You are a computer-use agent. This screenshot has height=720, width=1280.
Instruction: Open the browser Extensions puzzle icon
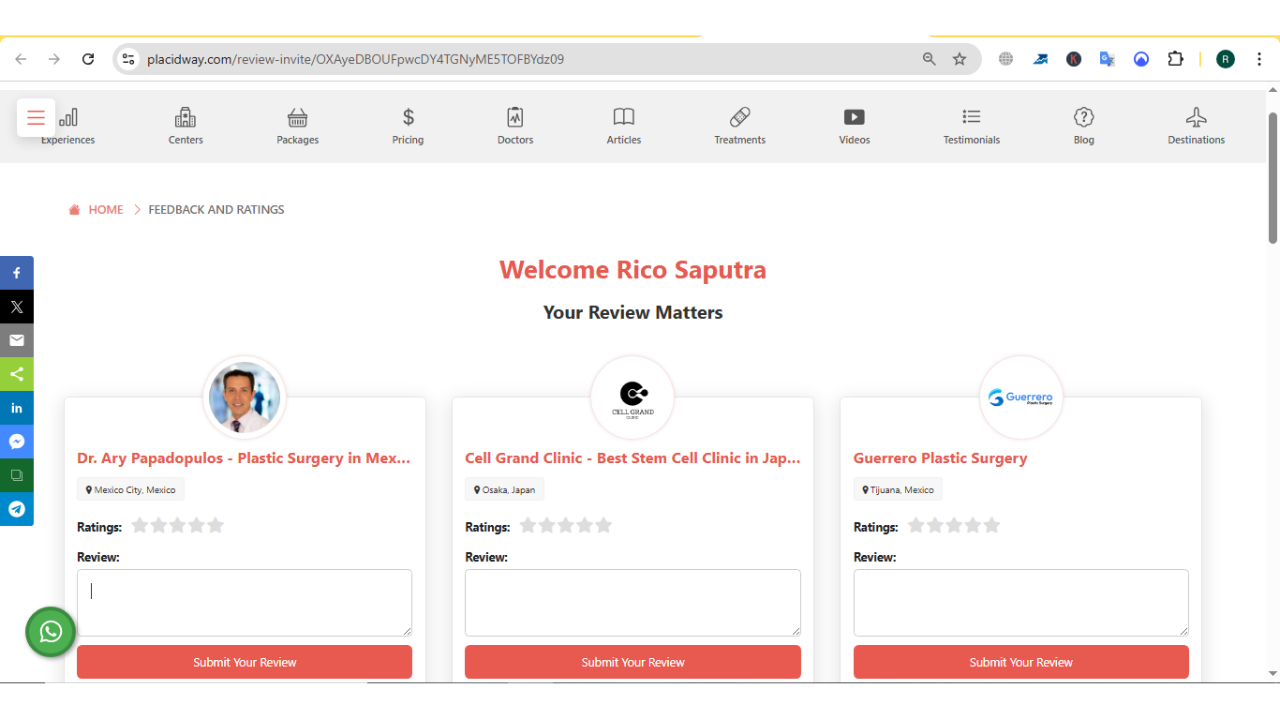1175,59
